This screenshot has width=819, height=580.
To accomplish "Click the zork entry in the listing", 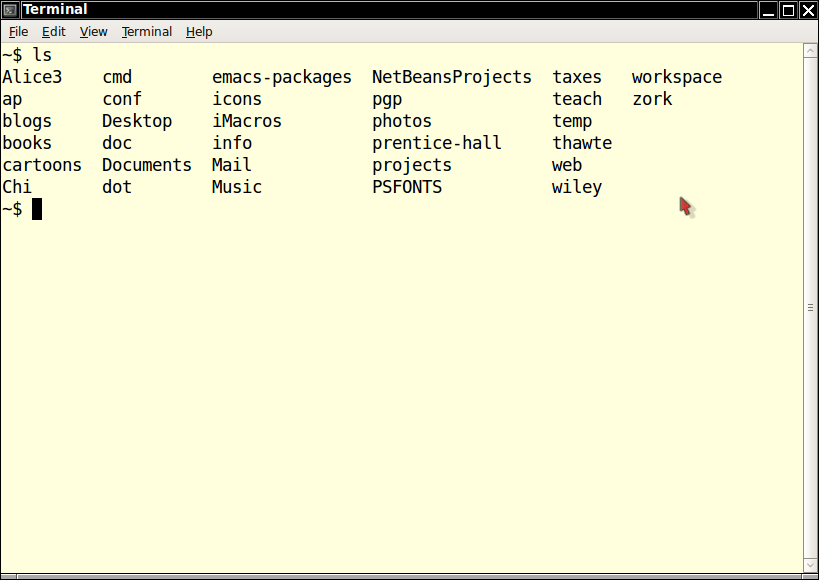I will 652,99.
